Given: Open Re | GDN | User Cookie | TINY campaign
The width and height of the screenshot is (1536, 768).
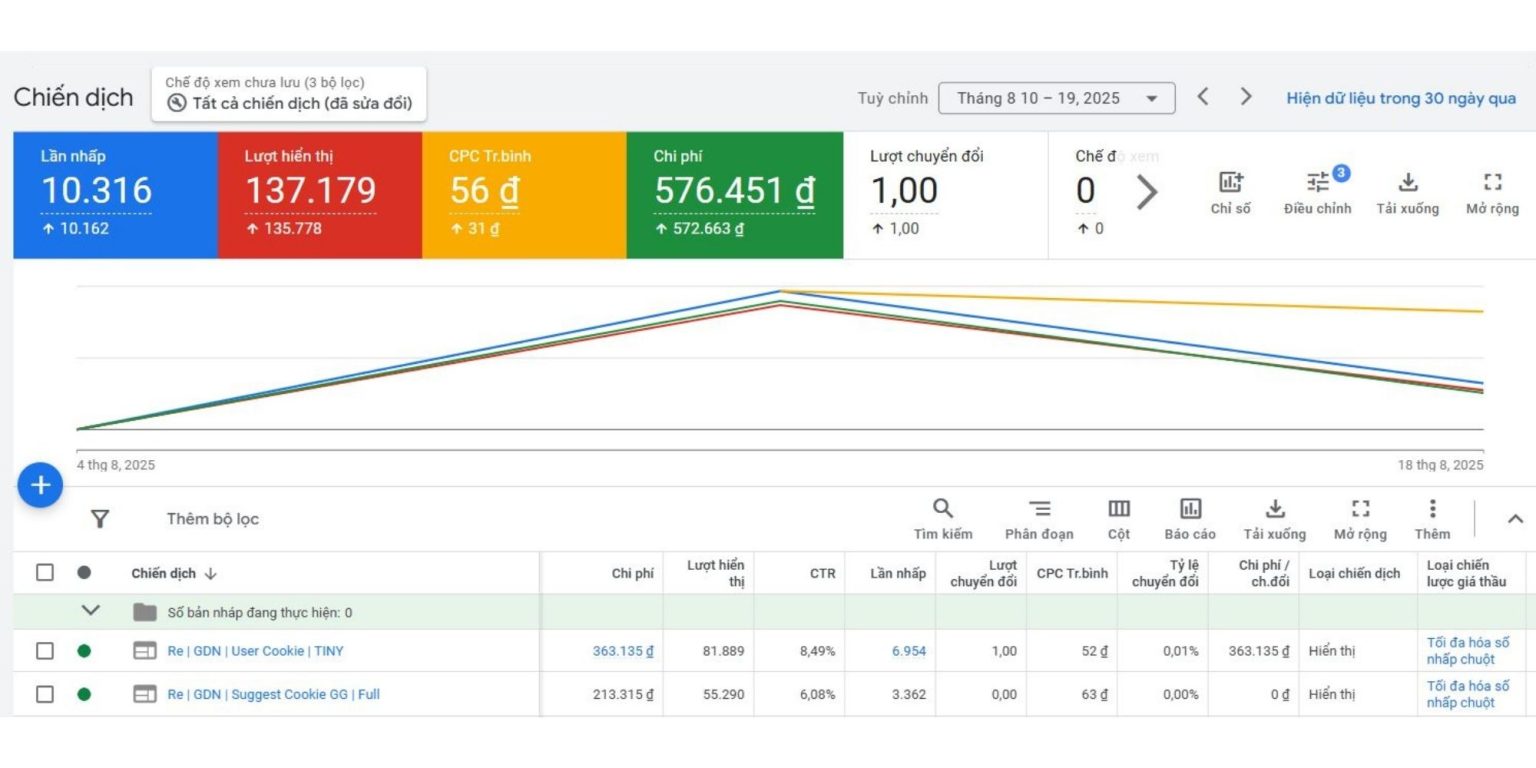Looking at the screenshot, I should (255, 651).
